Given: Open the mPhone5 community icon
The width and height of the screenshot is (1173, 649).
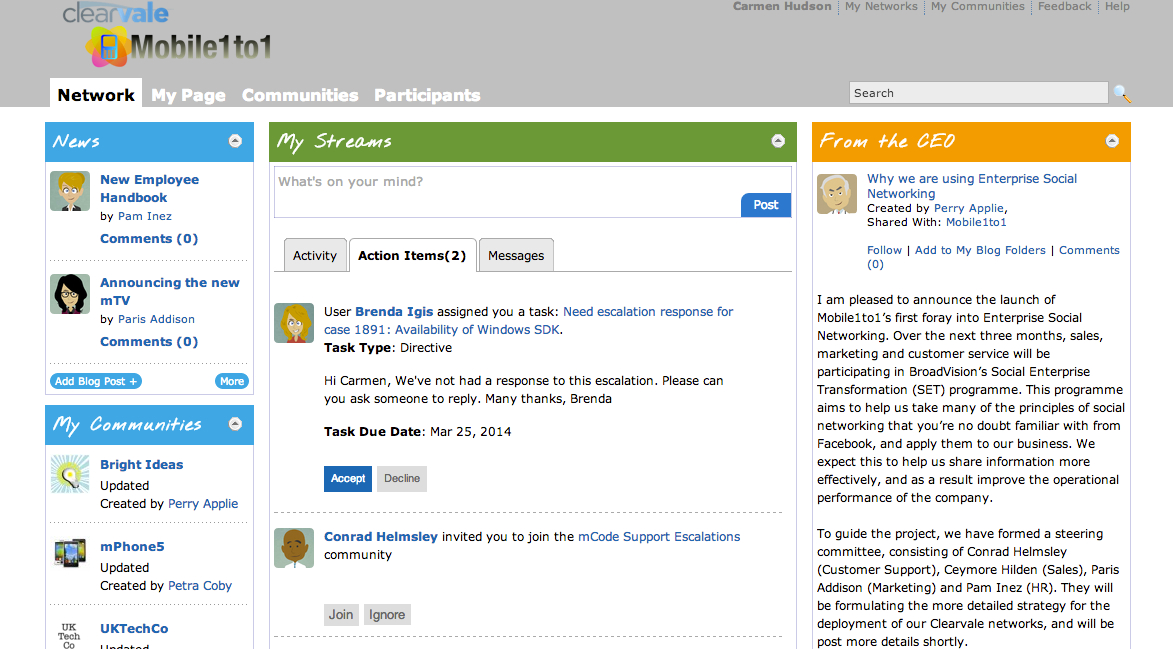Looking at the screenshot, I should [70, 553].
